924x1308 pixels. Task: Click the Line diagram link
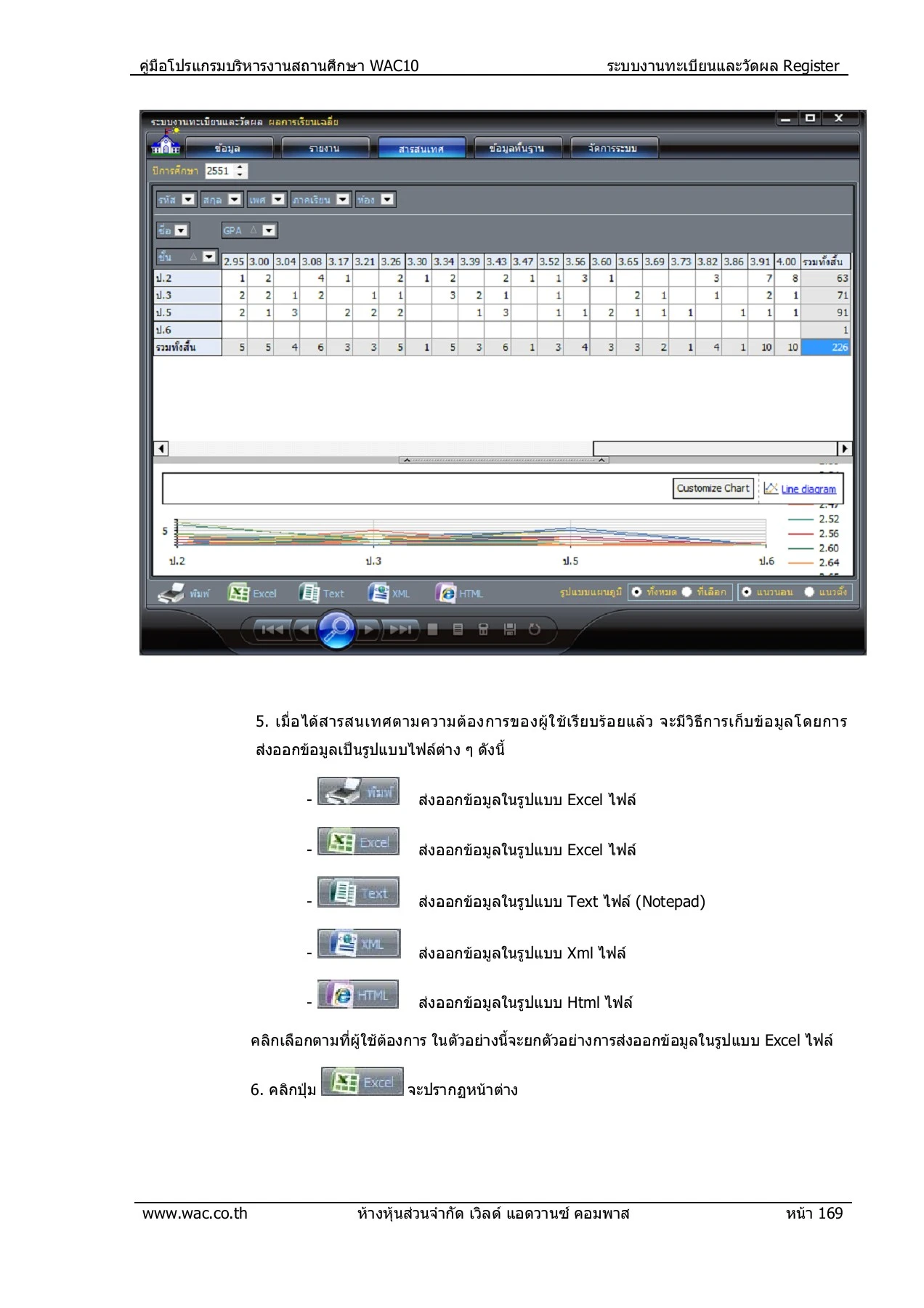(x=808, y=489)
